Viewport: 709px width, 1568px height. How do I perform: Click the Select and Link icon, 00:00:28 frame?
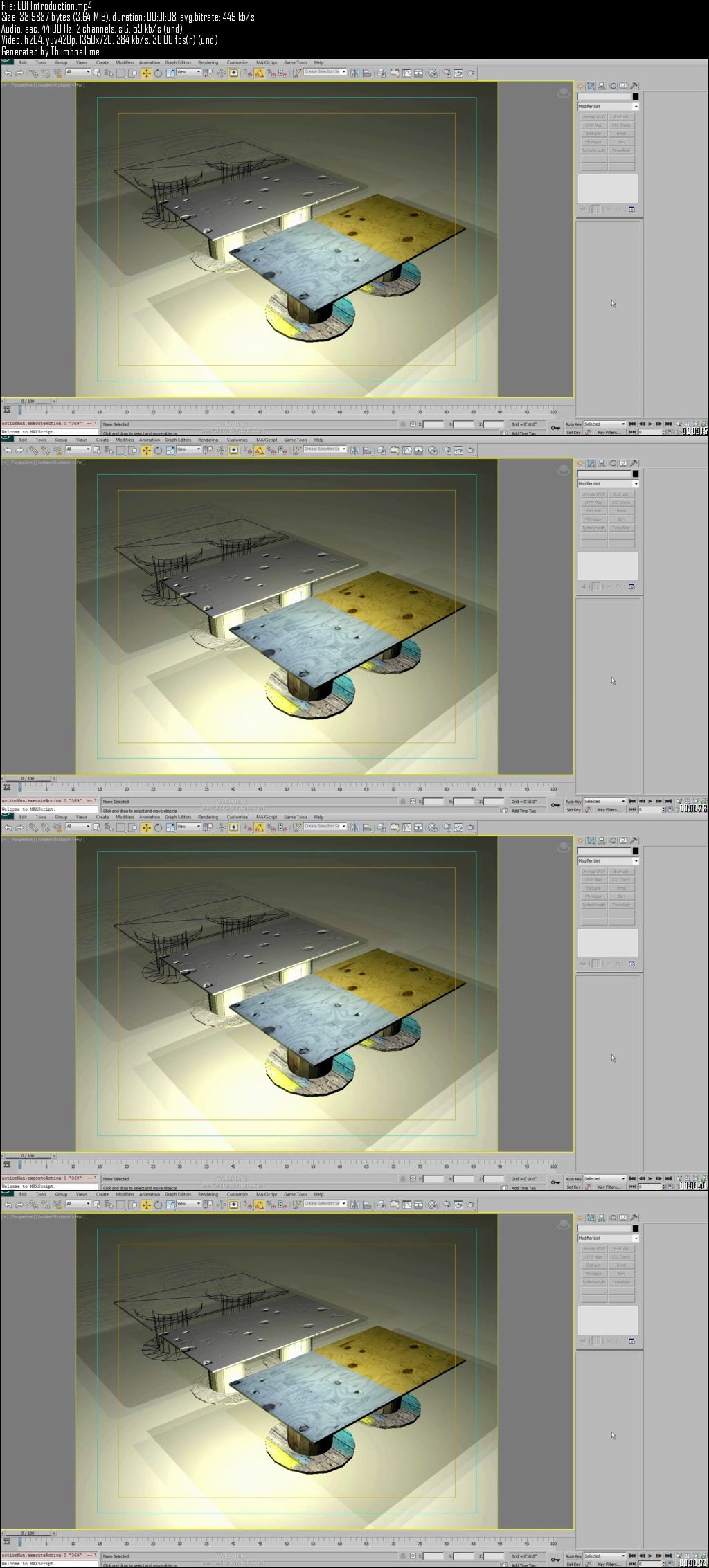33,450
